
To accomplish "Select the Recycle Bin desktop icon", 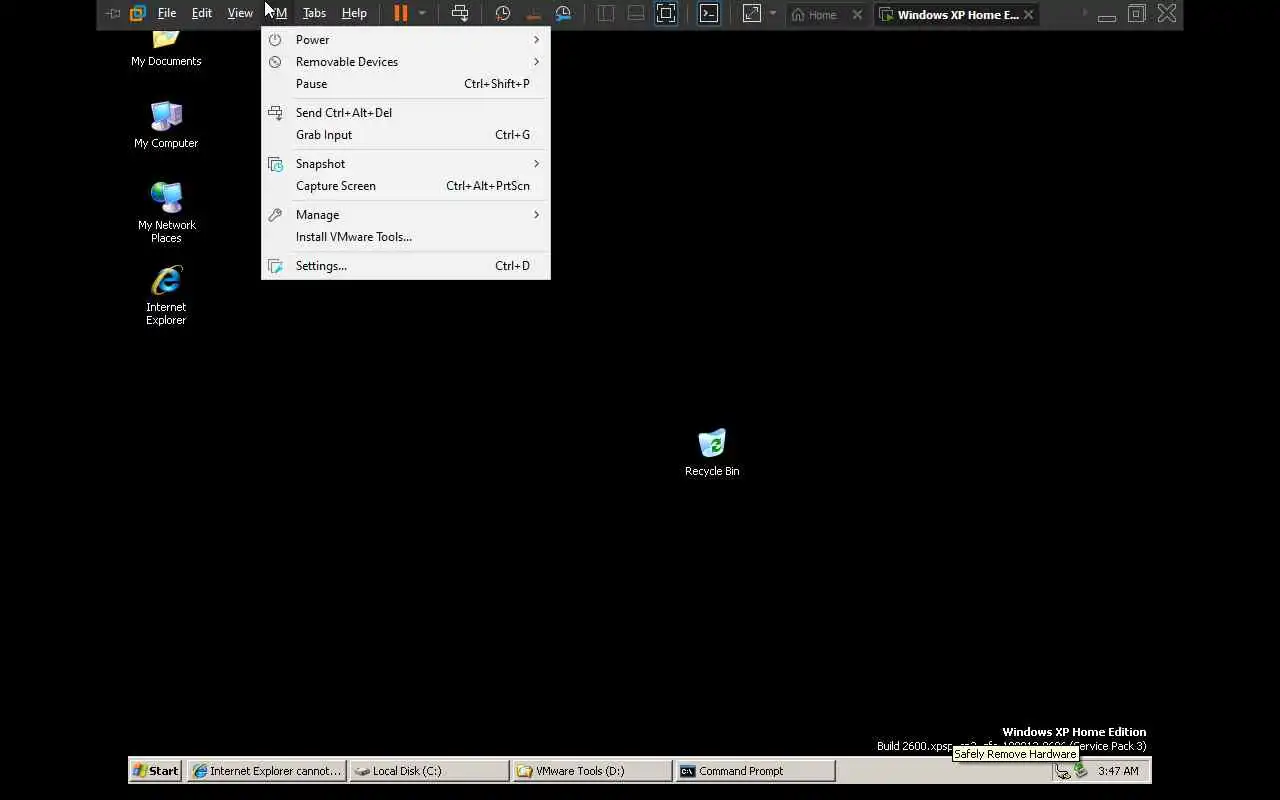I will [712, 453].
